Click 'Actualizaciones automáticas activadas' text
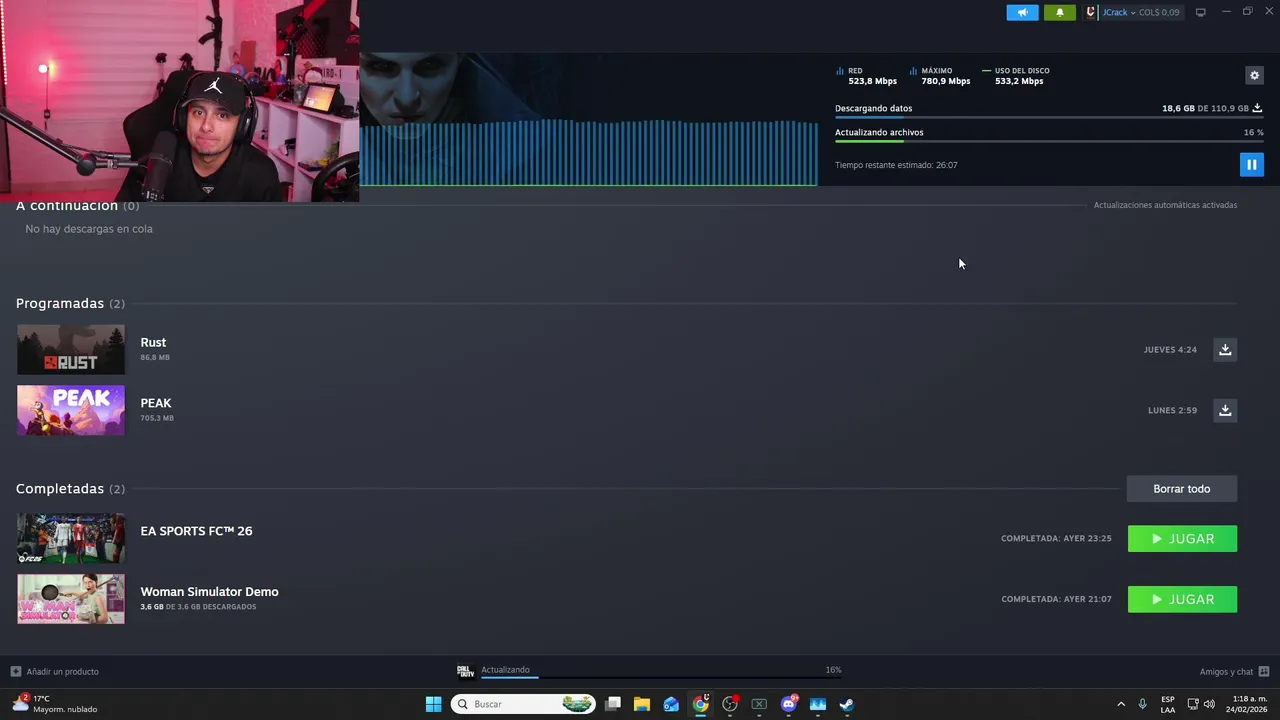Viewport: 1280px width, 720px height. pyautogui.click(x=1165, y=205)
